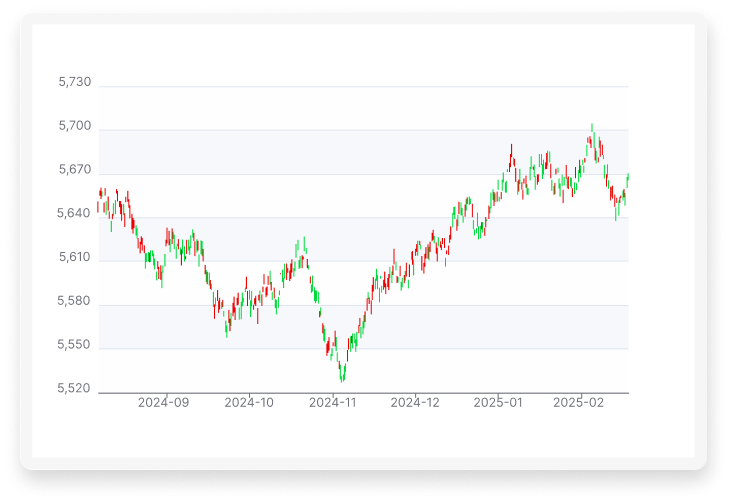Click the 5,580 price axis label
730x501 pixels.
pos(75,301)
